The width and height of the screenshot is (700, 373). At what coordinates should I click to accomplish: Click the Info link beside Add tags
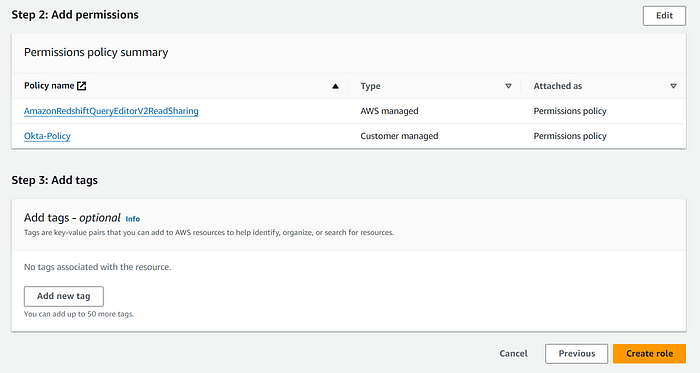(133, 219)
